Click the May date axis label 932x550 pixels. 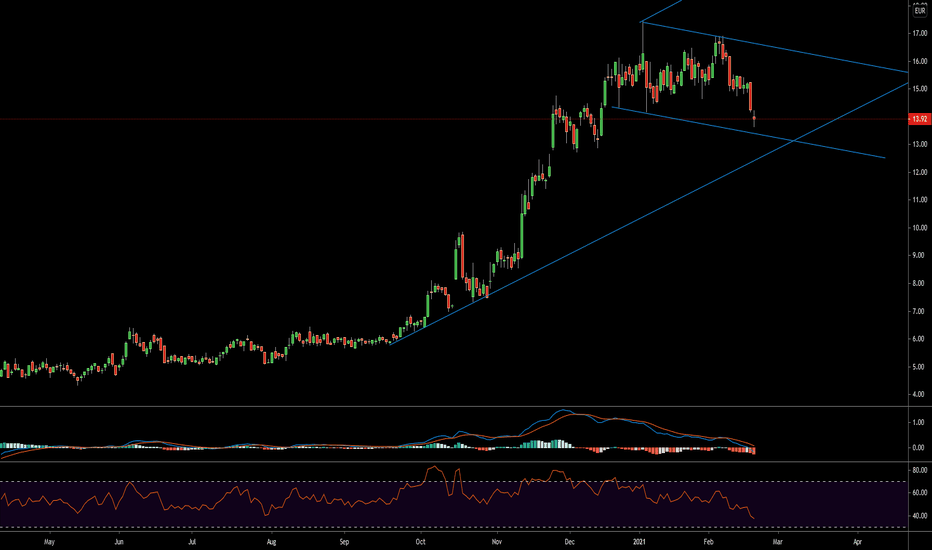49,542
